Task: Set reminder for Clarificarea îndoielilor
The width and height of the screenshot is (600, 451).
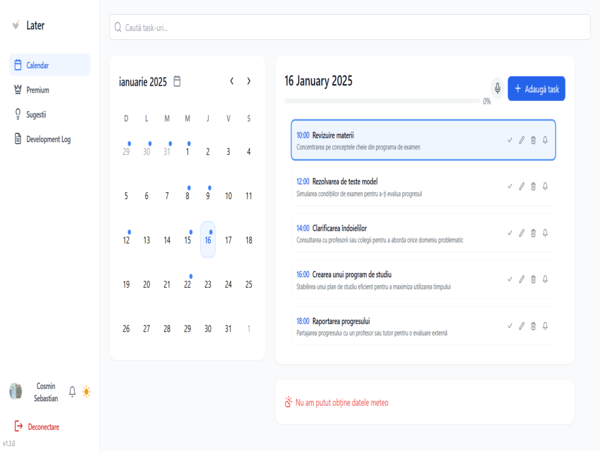Action: click(x=545, y=233)
